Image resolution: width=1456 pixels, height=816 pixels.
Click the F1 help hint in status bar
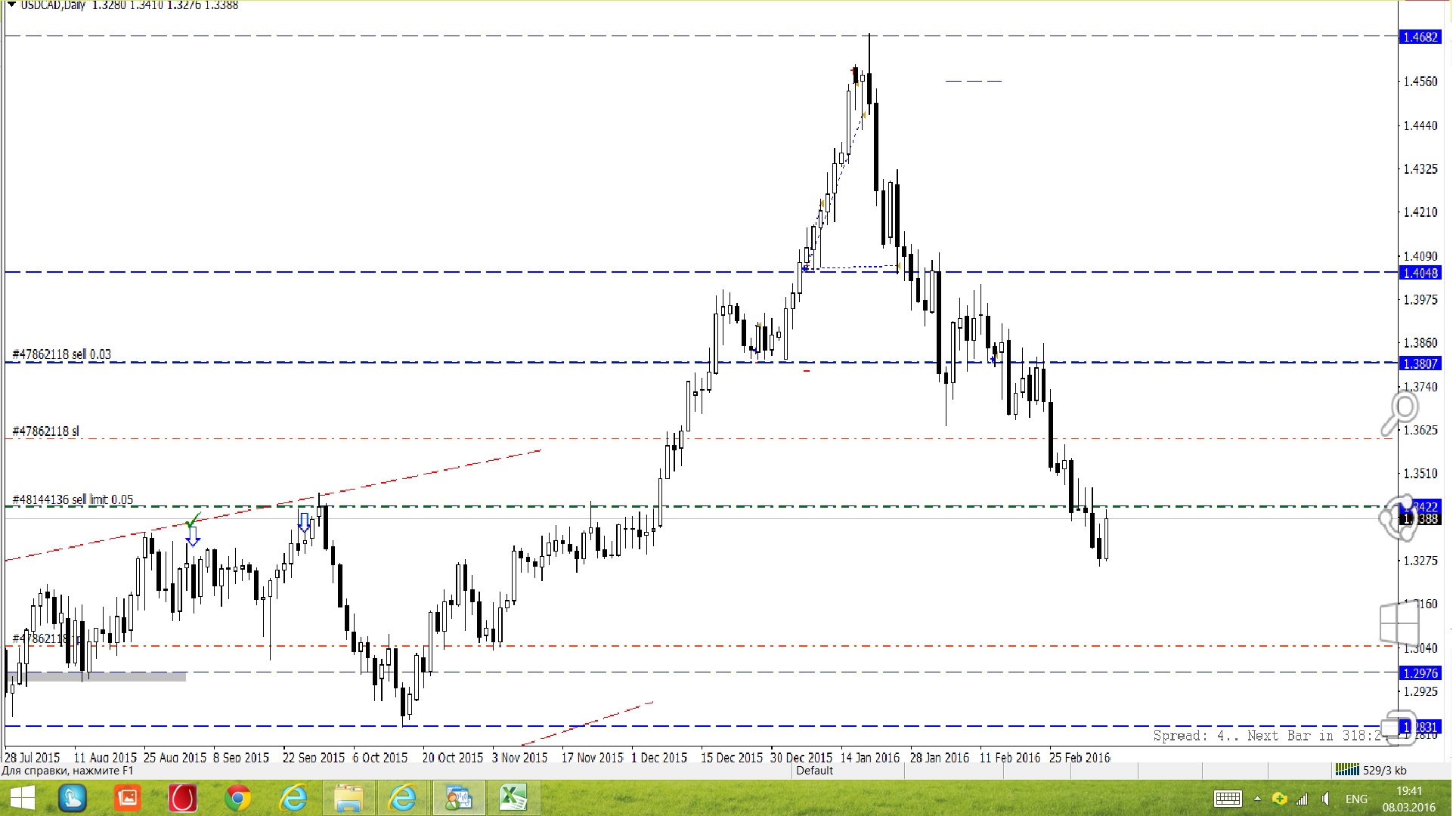point(67,771)
